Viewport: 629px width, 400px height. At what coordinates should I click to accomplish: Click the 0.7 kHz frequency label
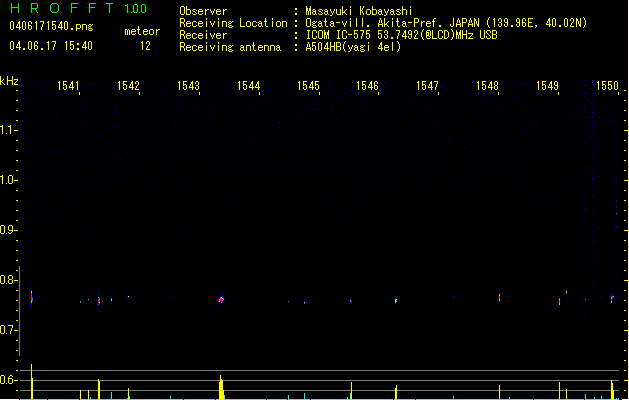pos(8,330)
